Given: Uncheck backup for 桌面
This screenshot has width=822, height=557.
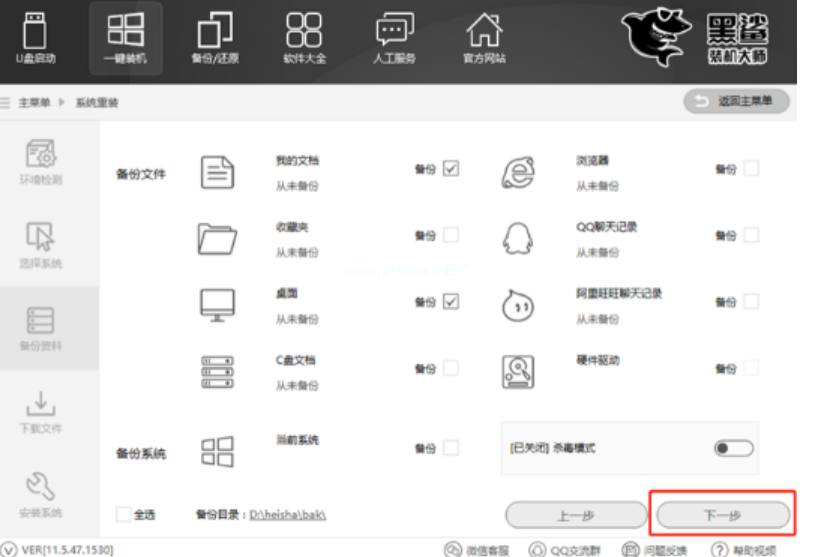Looking at the screenshot, I should pos(451,302).
